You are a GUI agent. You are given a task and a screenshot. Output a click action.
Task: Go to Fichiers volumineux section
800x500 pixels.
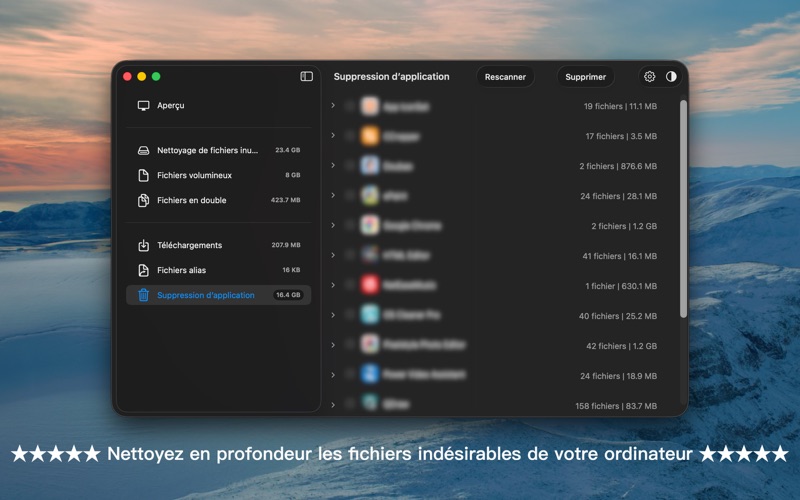(x=218, y=176)
